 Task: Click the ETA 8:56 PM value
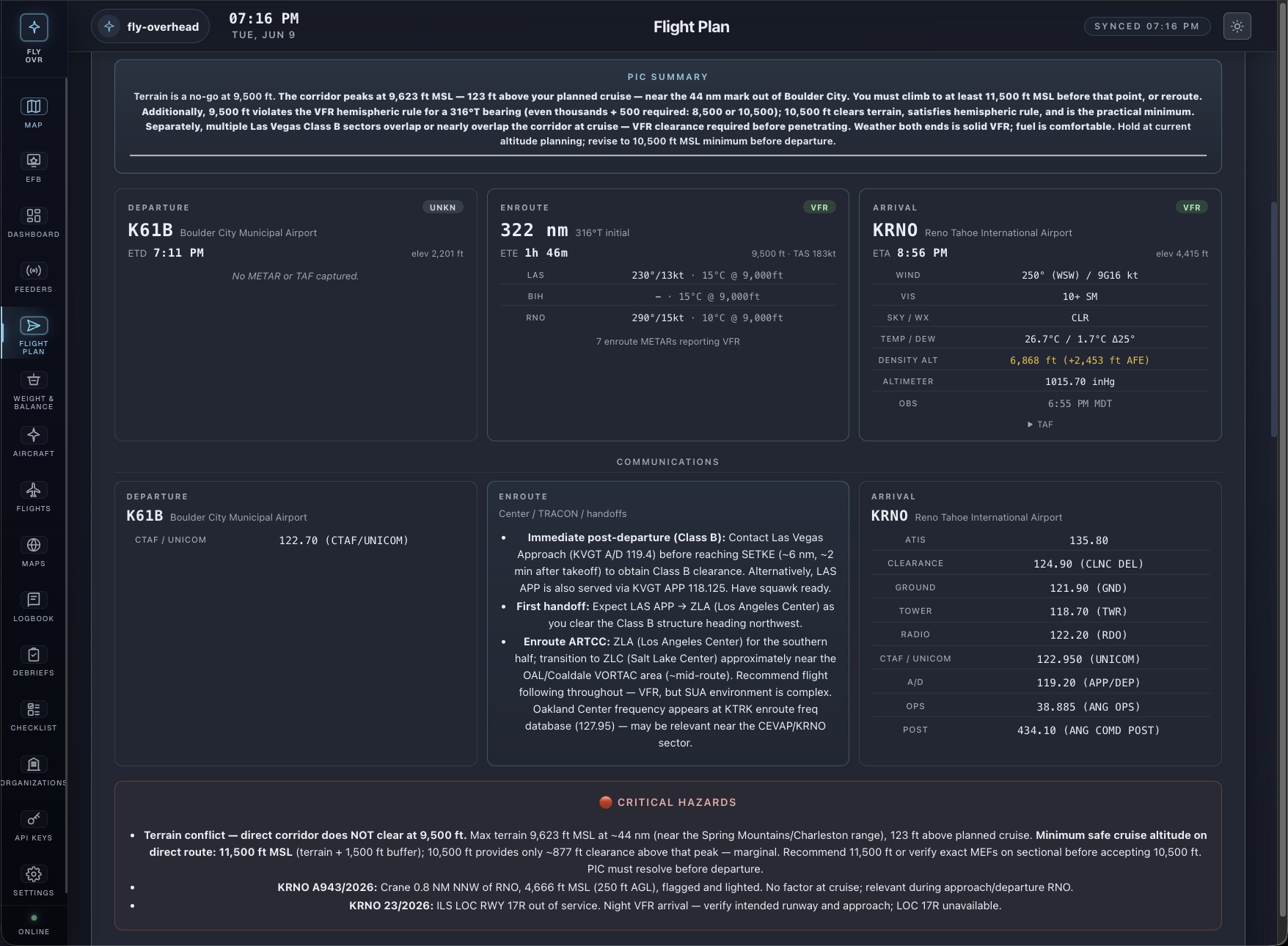[x=922, y=253]
